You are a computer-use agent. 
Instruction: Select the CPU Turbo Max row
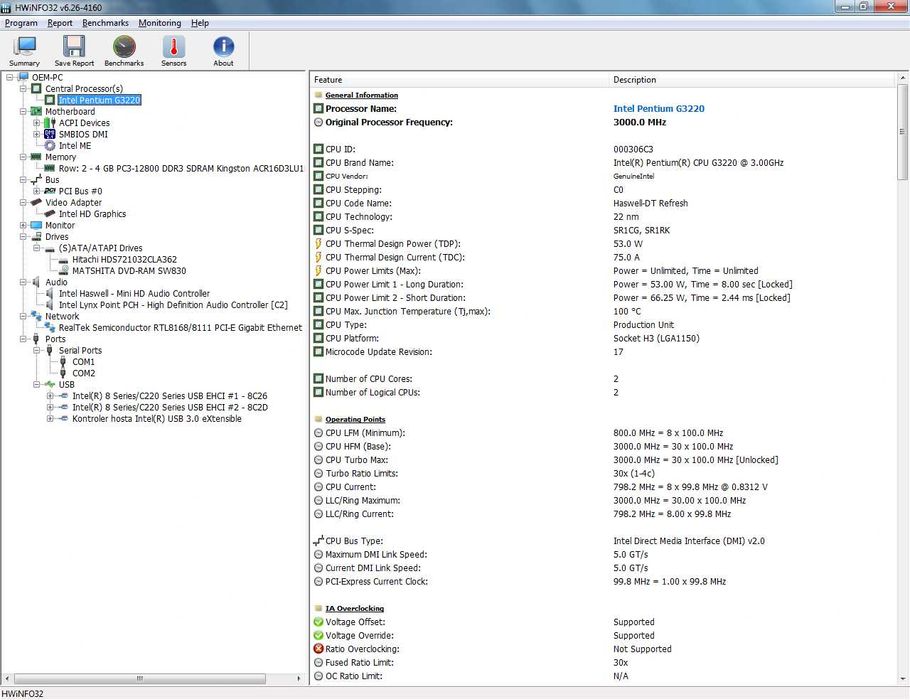point(604,460)
